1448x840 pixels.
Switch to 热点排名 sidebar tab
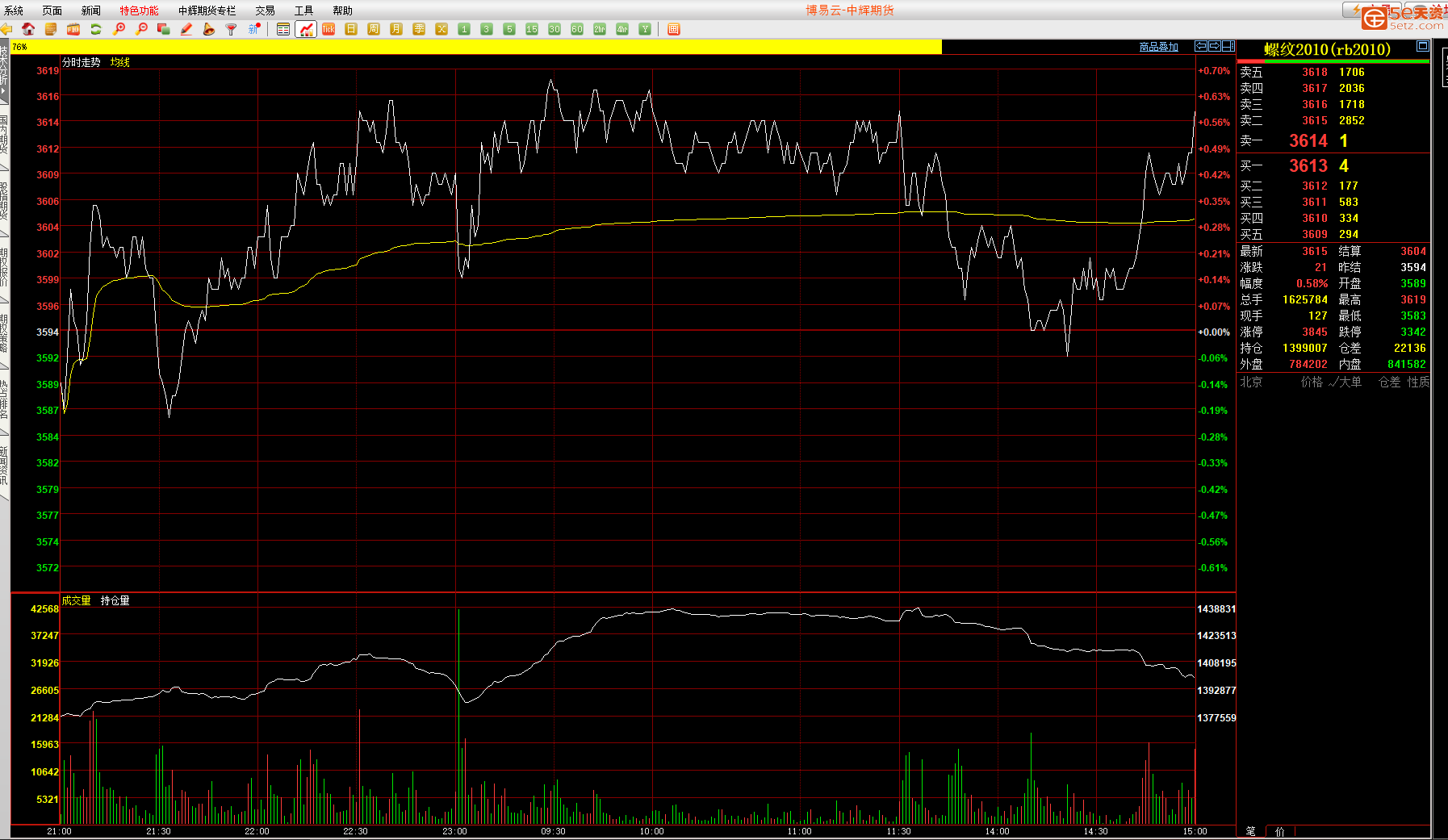pyautogui.click(x=4, y=399)
